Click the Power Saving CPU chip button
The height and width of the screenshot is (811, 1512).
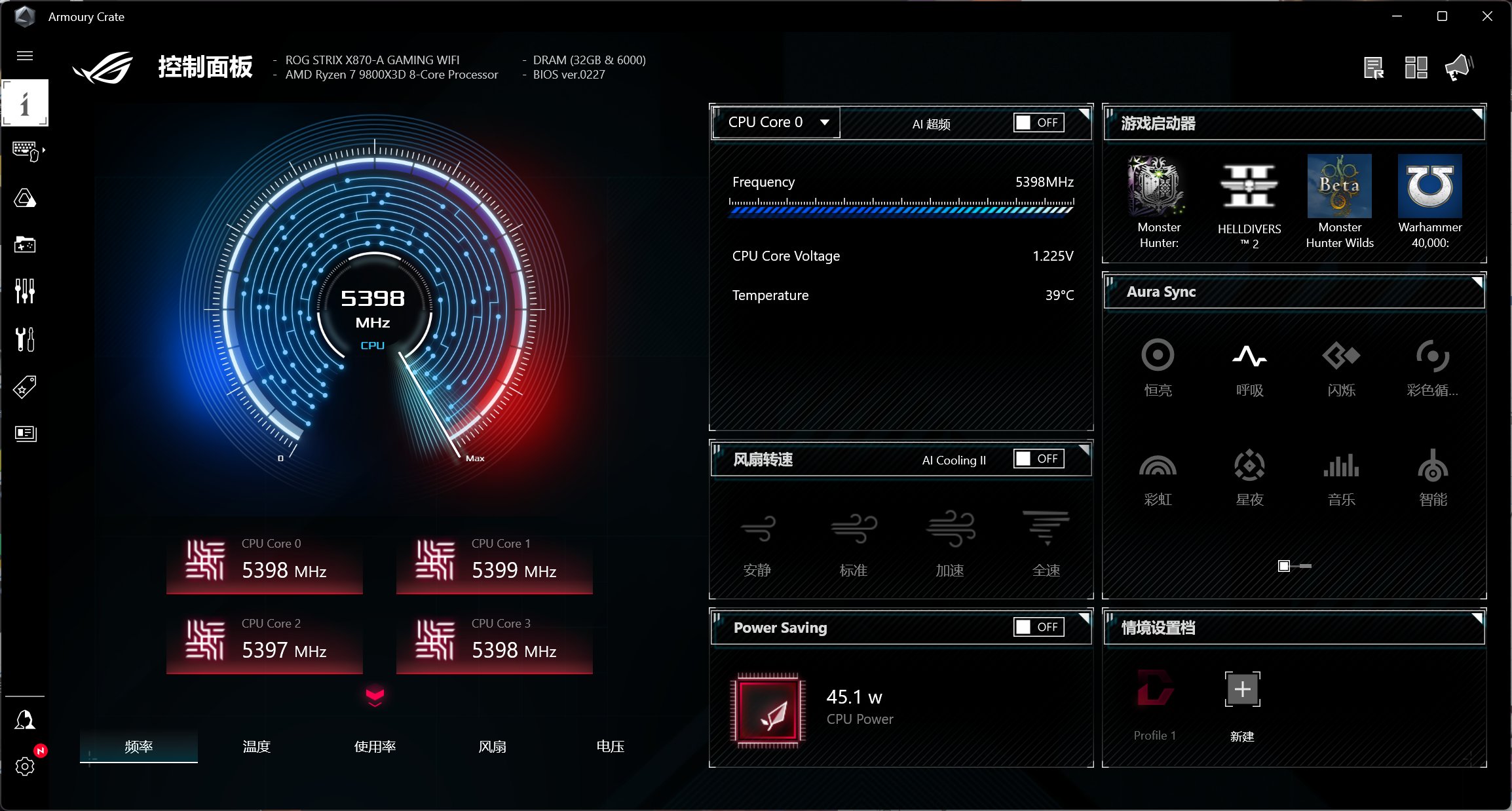[x=768, y=711]
